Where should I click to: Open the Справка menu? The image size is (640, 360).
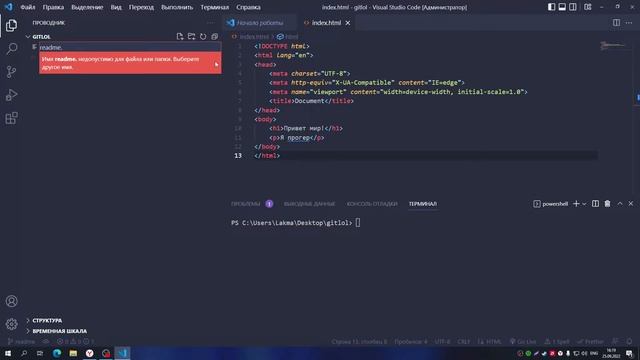click(248, 7)
